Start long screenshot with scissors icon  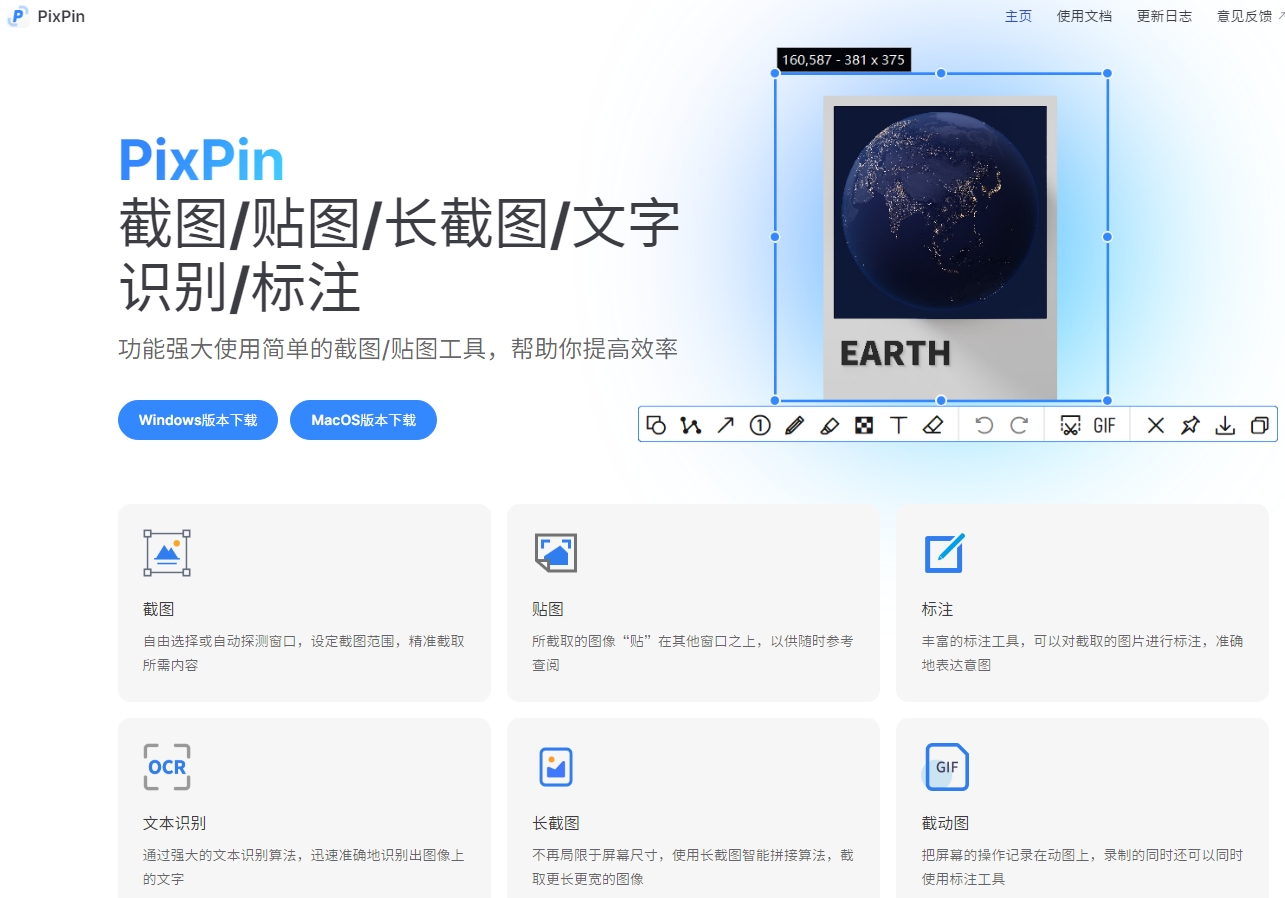coord(1070,425)
